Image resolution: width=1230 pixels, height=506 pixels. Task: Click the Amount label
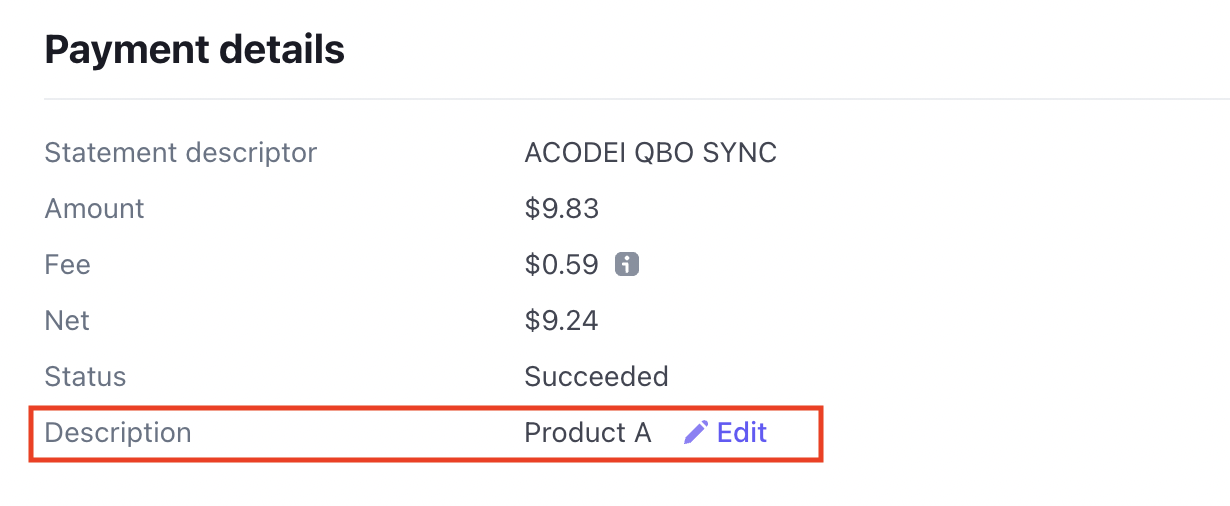coord(95,209)
